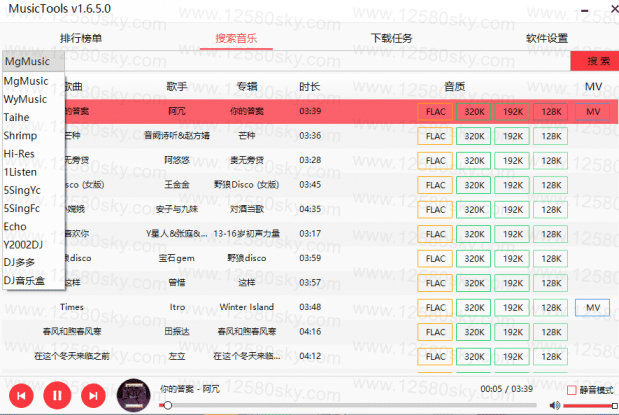Click artist 音阙诗听&赵方婧
The height and width of the screenshot is (415, 619).
pyautogui.click(x=176, y=135)
